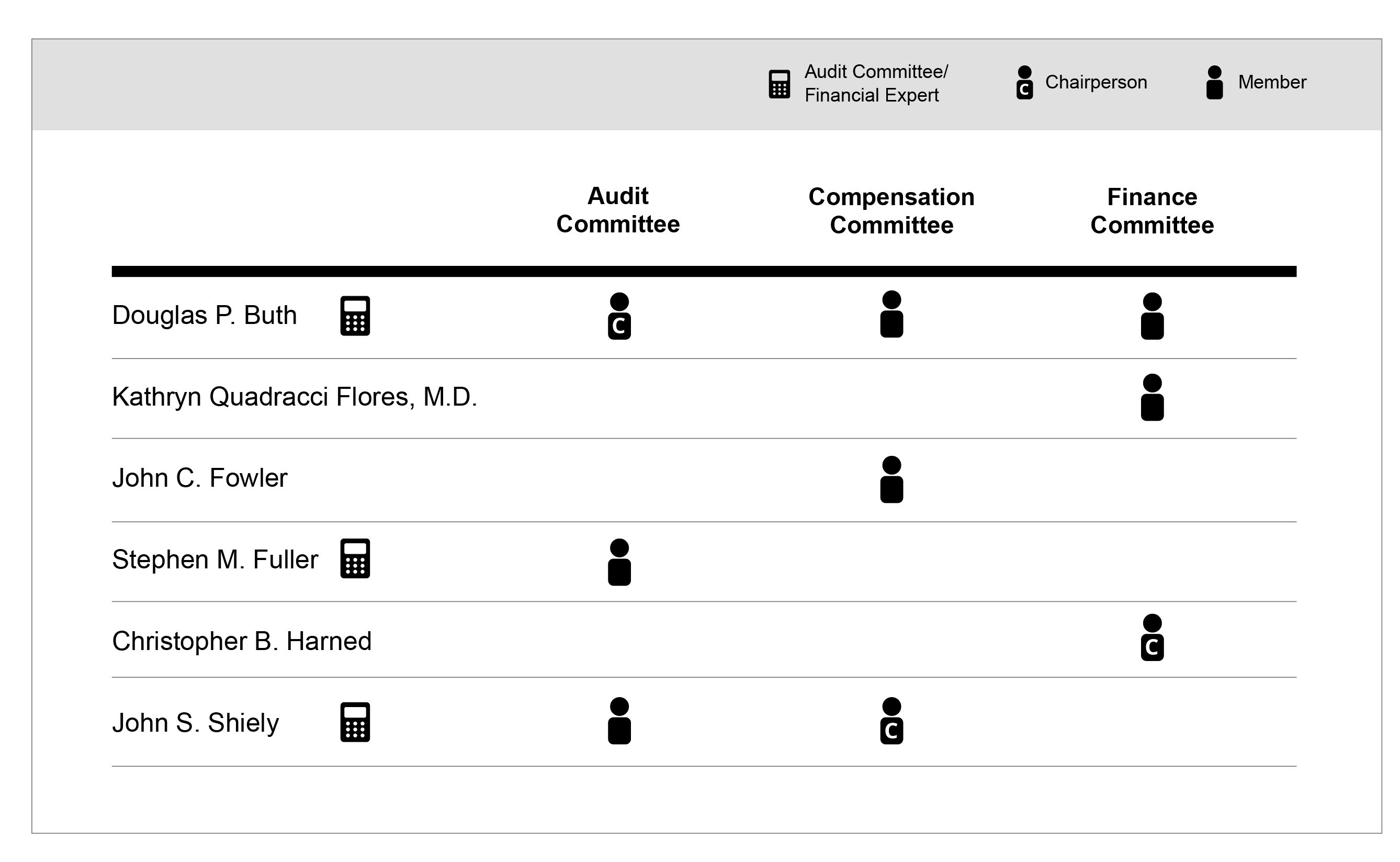Click the calculator icon in the legend
The height and width of the screenshot is (862, 1400).
[780, 84]
